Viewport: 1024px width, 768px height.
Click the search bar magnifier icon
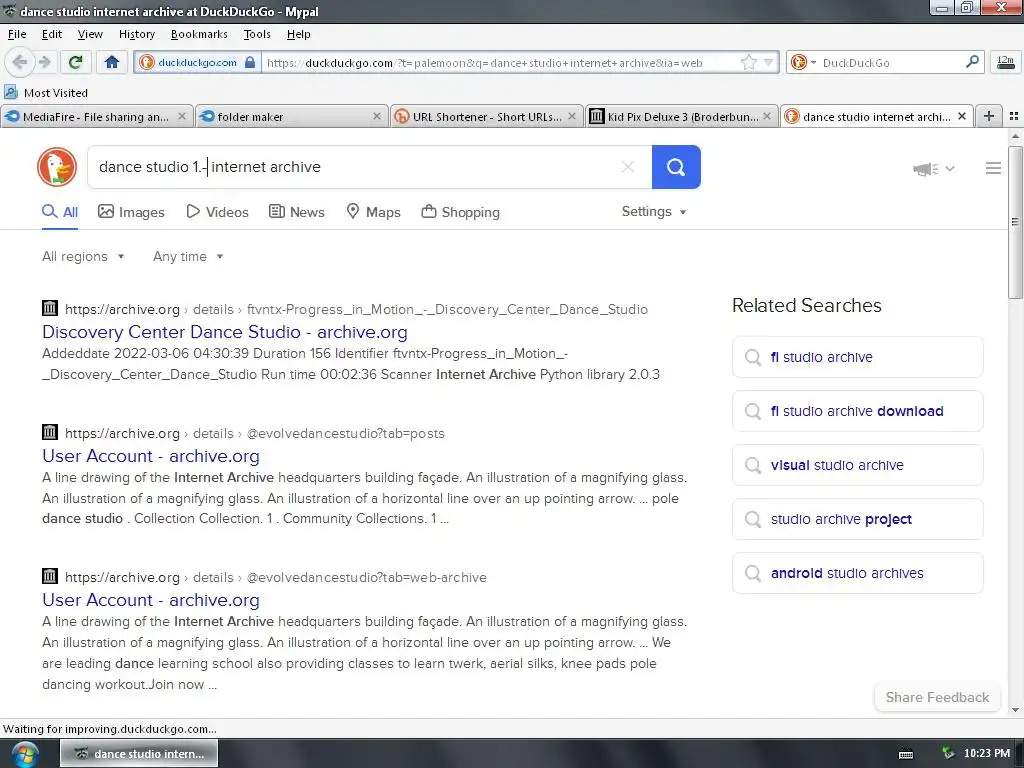pyautogui.click(x=972, y=62)
